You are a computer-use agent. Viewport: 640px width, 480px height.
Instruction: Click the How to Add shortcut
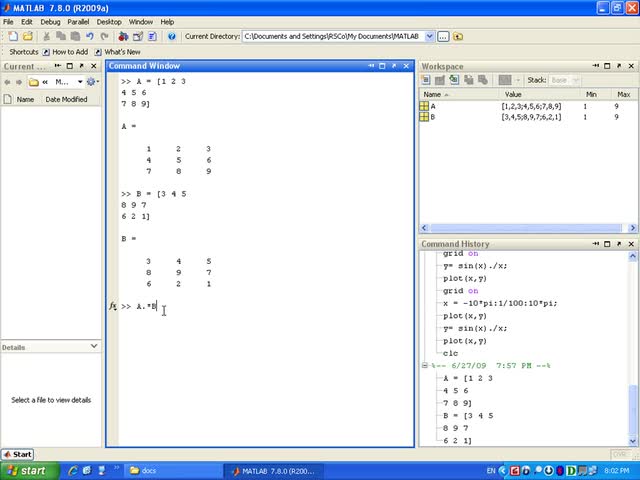[65, 52]
